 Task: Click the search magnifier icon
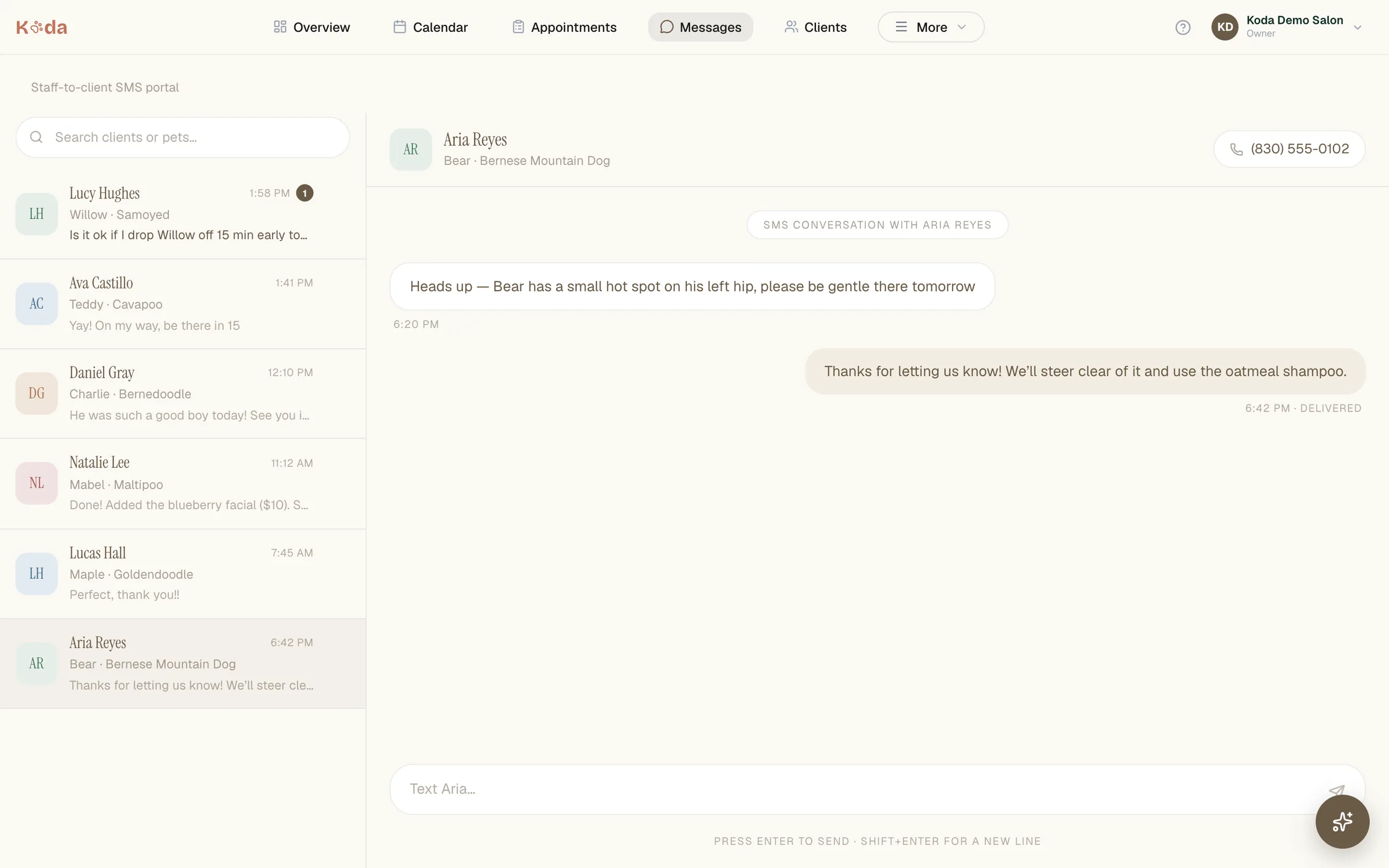tap(36, 137)
